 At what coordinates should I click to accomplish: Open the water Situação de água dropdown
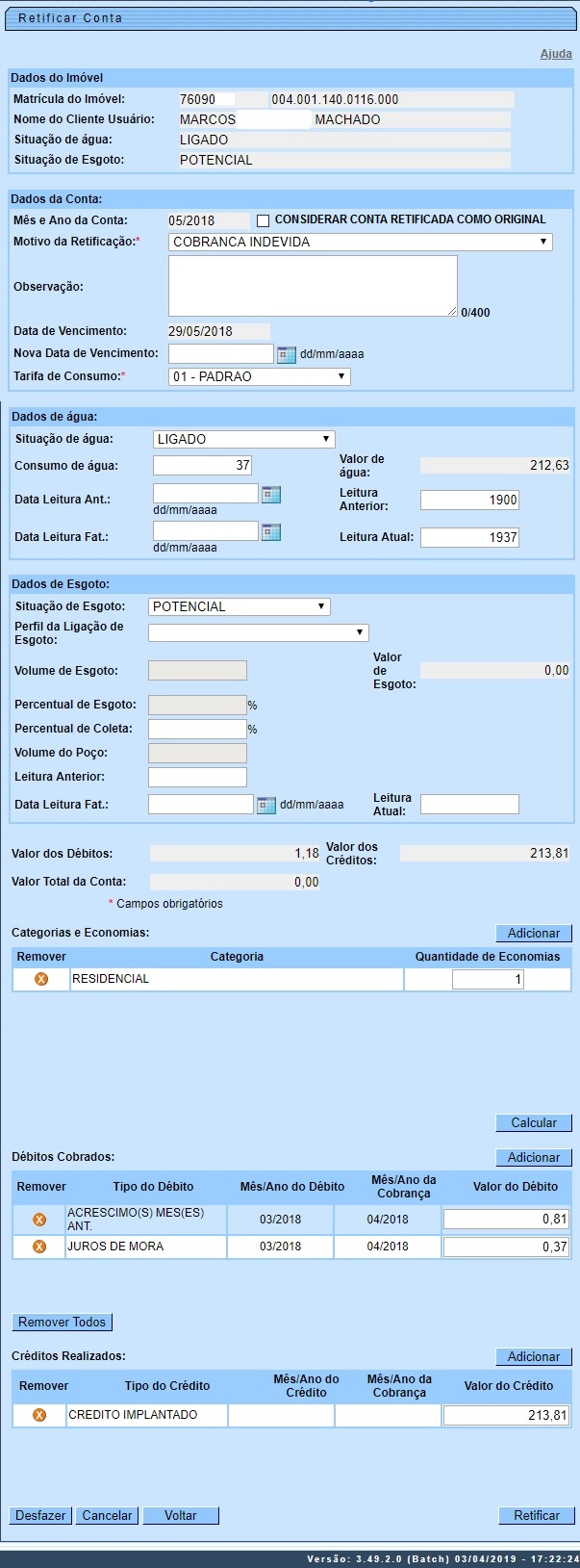[243, 439]
